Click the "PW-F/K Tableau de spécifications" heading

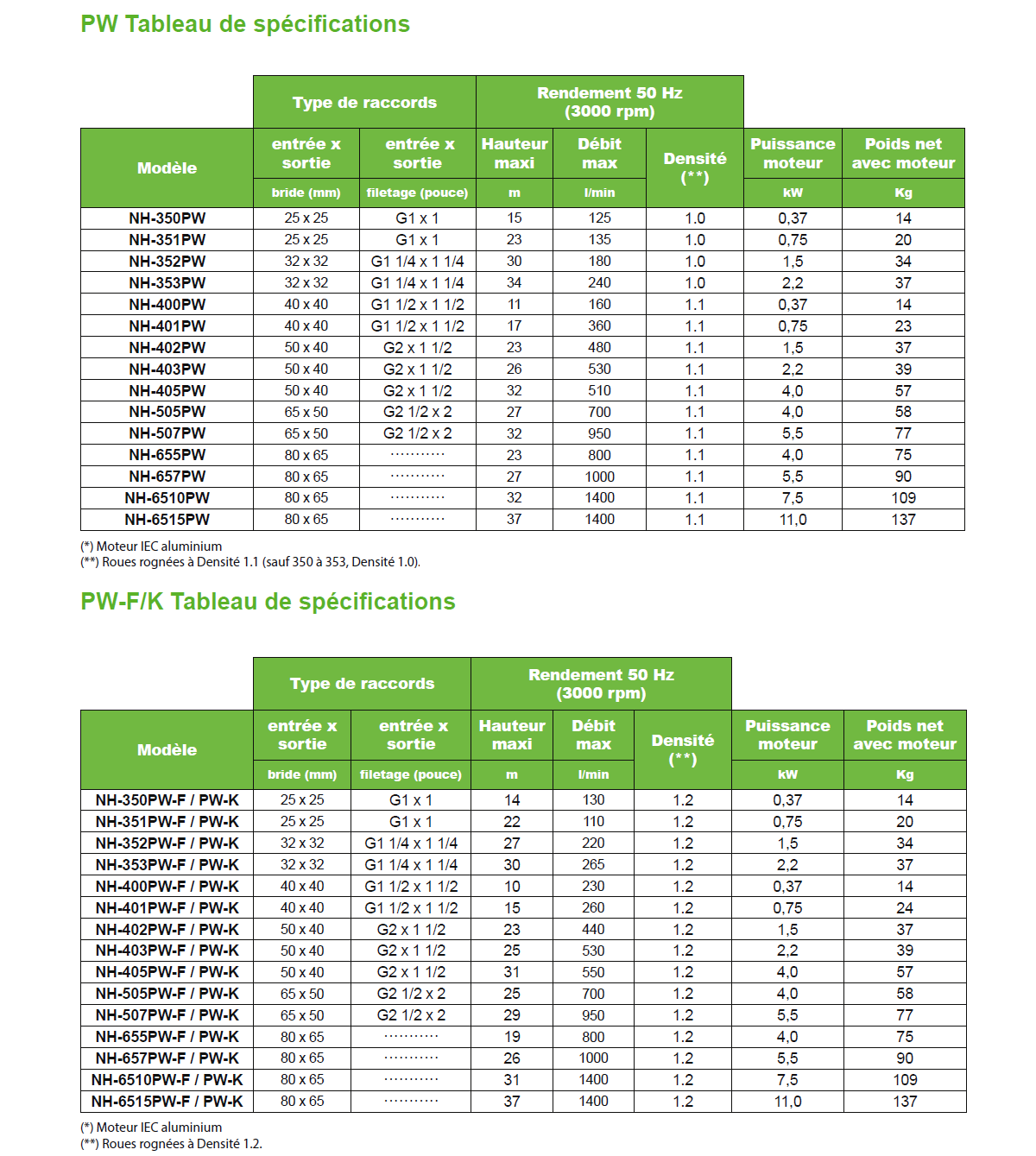coord(268,602)
